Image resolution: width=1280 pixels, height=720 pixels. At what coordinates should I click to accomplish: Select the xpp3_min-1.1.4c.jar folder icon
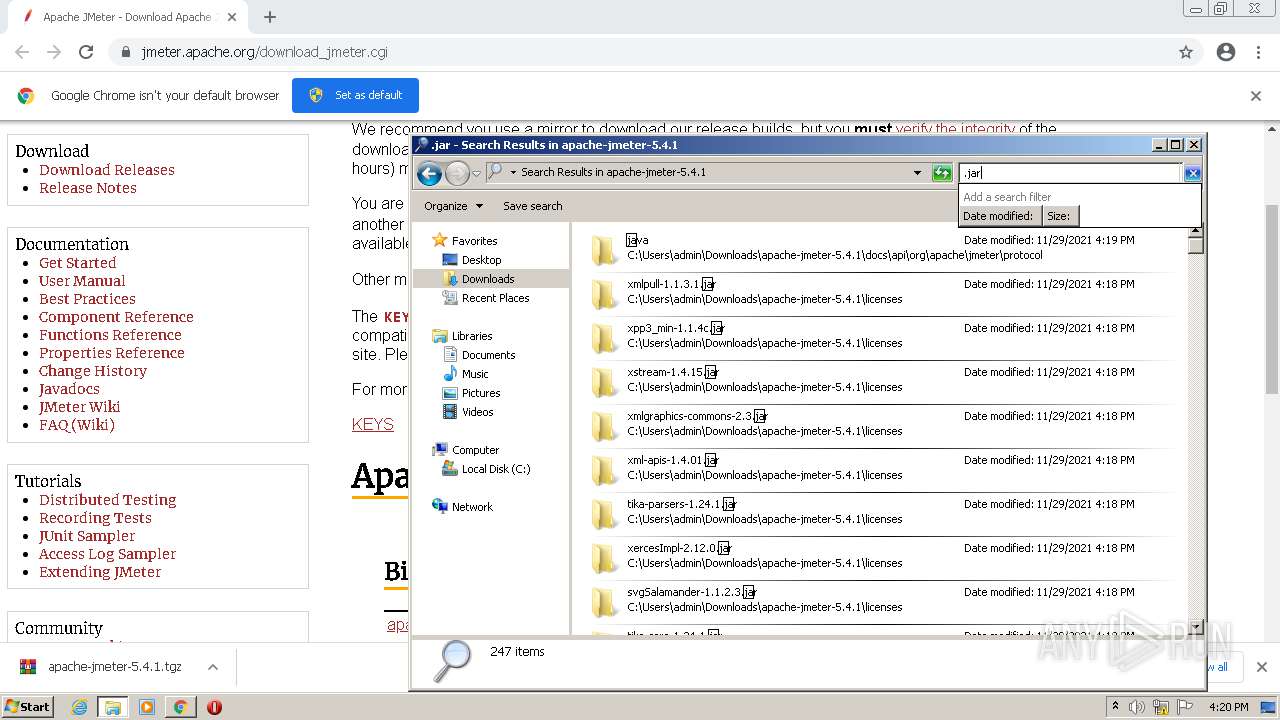605,338
